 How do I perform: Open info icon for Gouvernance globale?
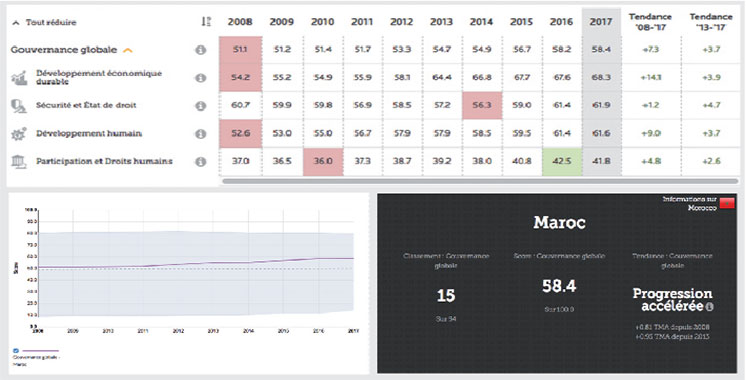[x=201, y=50]
